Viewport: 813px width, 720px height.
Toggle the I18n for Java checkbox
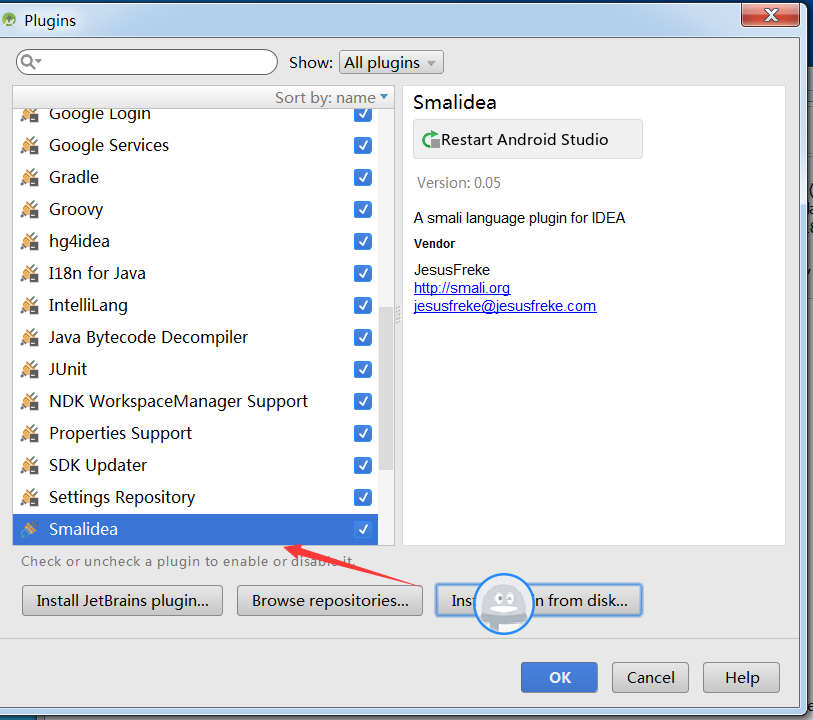pos(363,274)
